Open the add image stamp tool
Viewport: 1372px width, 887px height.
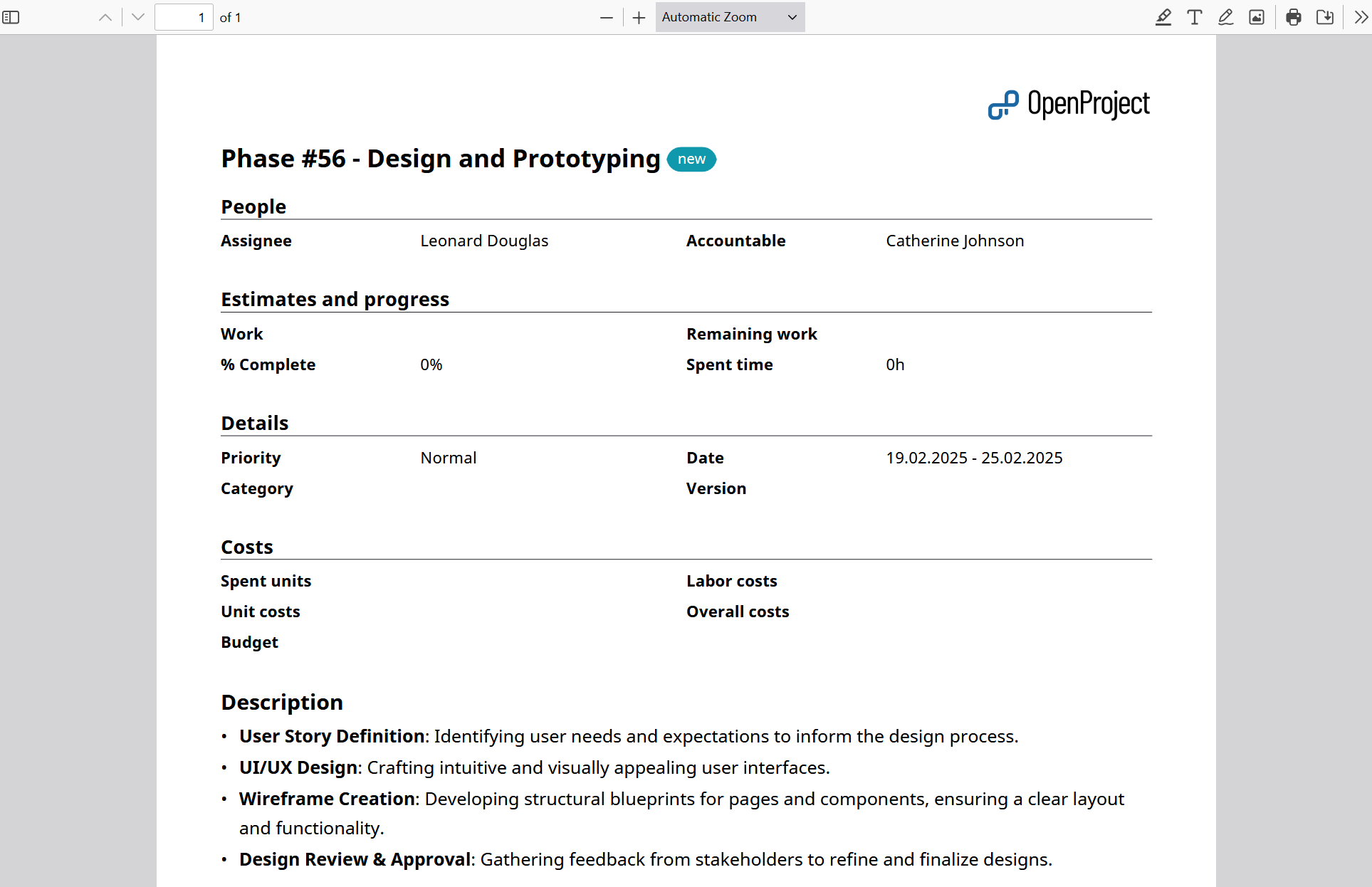pos(1257,17)
